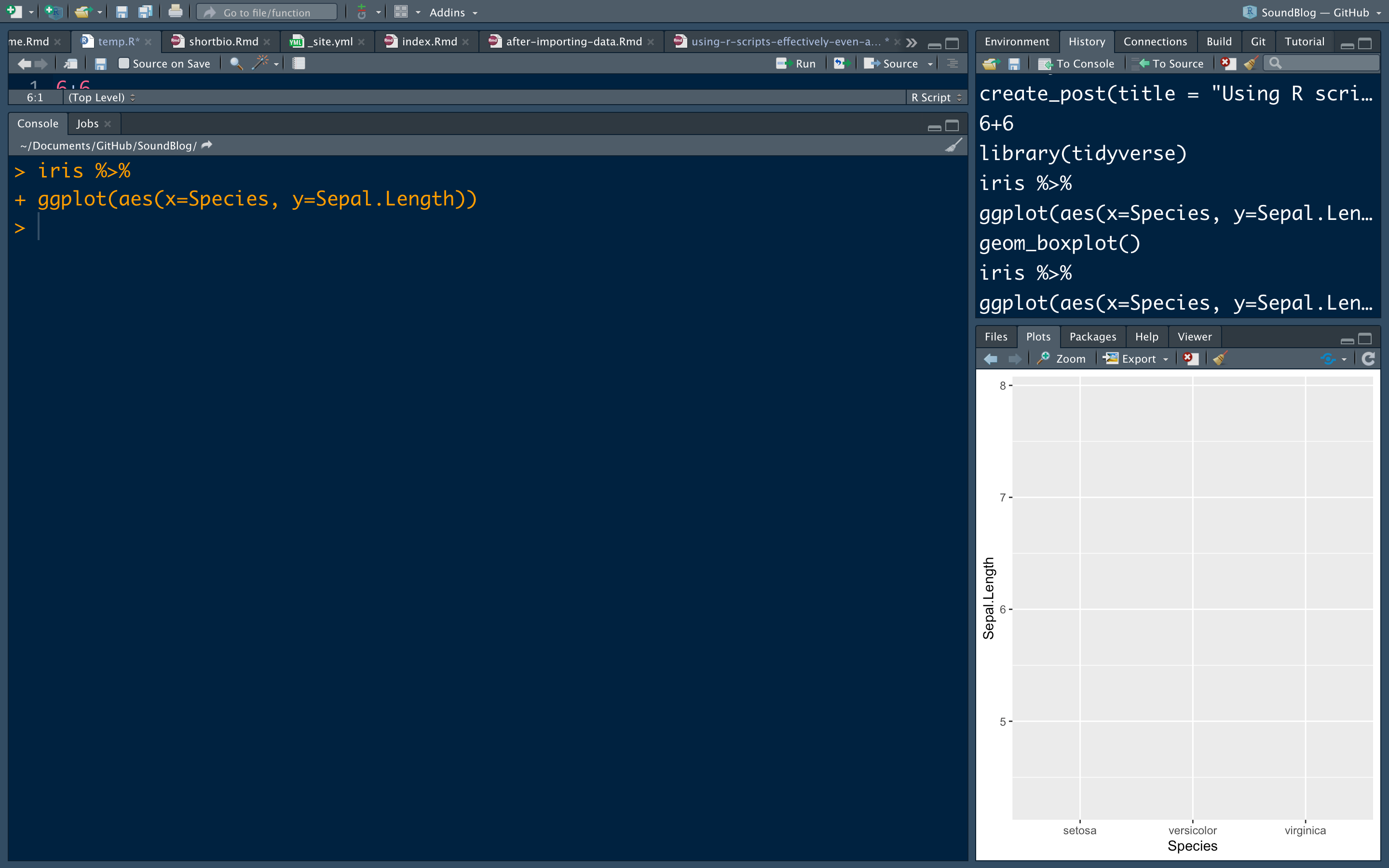The image size is (1389, 868).
Task: Remove the current plot red X icon
Action: coord(1191,359)
